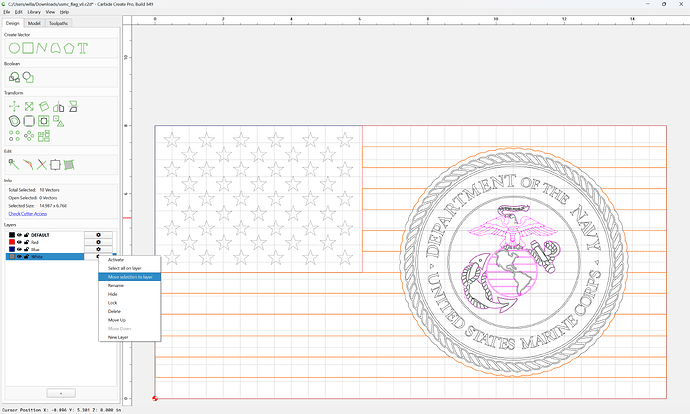Click the first Boolean operation icon
Image resolution: width=690 pixels, height=414 pixels.
tap(15, 77)
